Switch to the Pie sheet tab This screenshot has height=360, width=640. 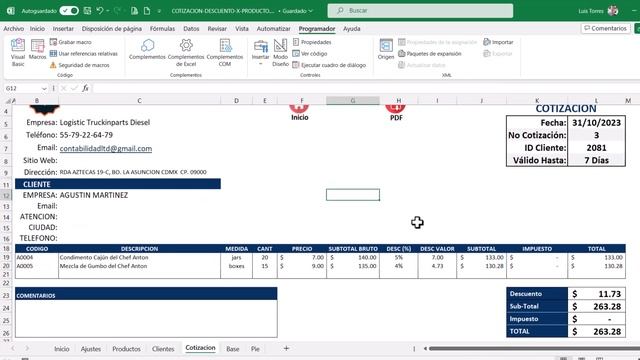tap(255, 349)
